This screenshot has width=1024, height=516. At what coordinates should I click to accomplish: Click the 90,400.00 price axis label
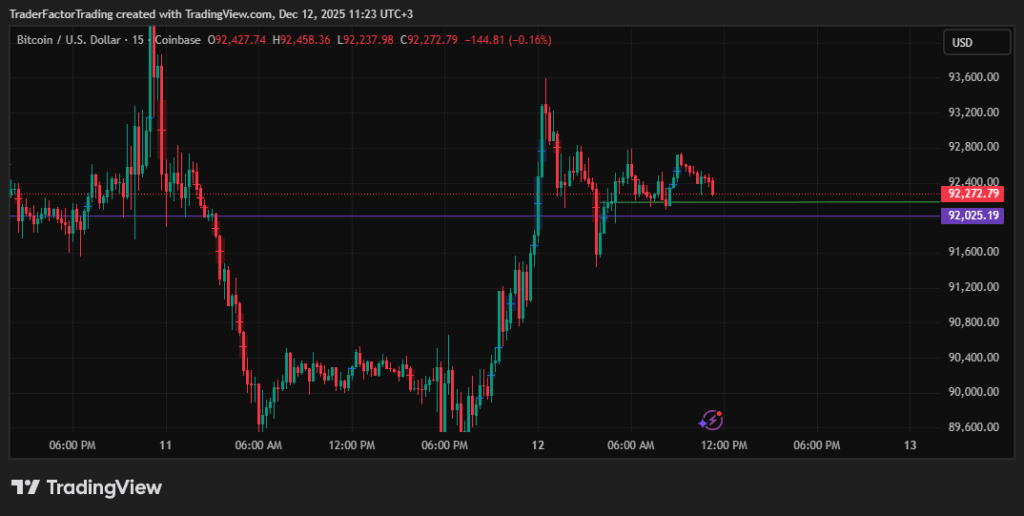pyautogui.click(x=973, y=357)
